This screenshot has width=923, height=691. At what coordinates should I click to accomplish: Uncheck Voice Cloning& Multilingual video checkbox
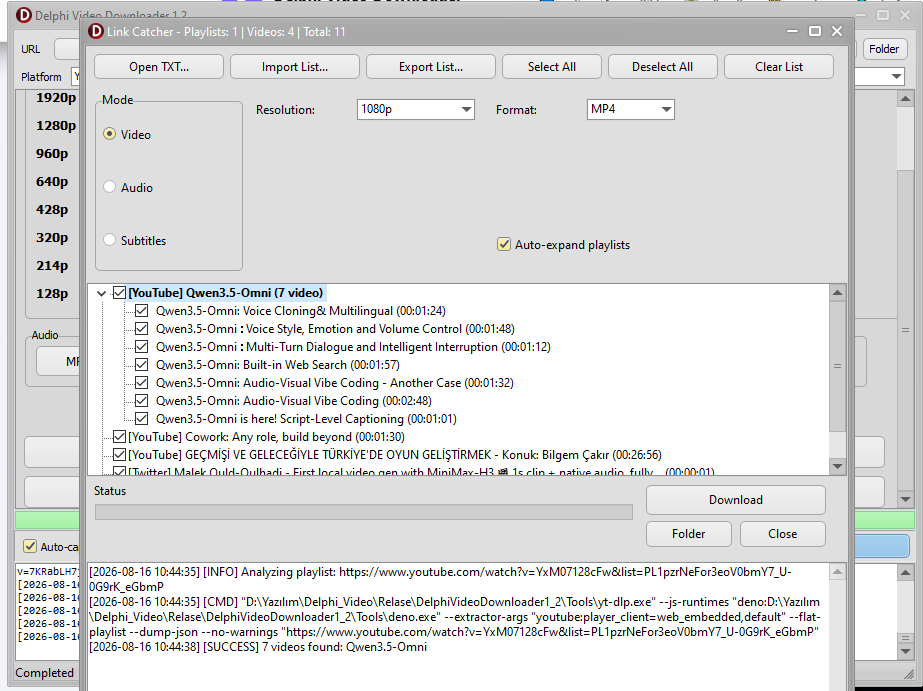141,311
